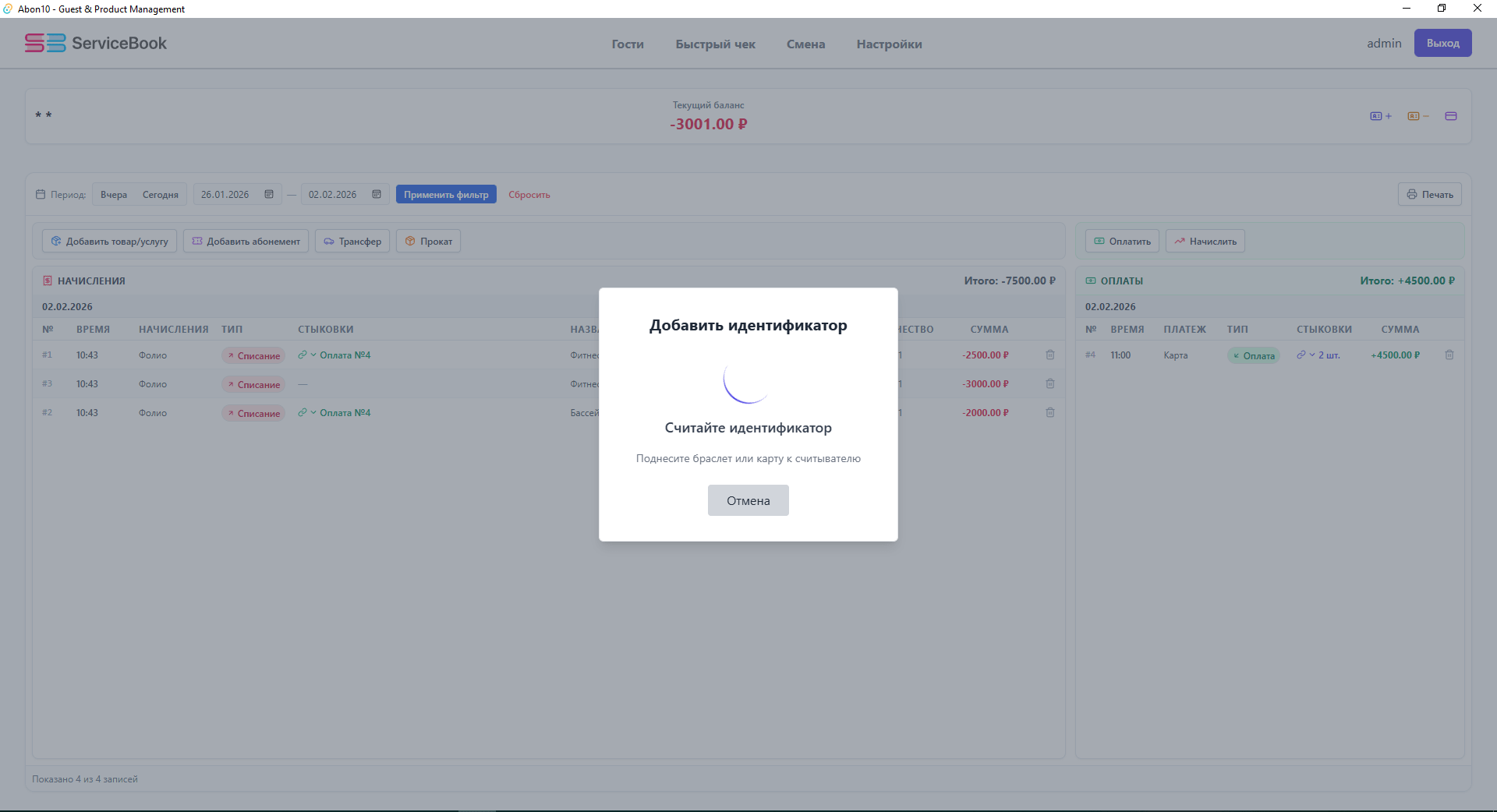The image size is (1497, 812).
Task: Click the Начислить button
Action: 1205,242
